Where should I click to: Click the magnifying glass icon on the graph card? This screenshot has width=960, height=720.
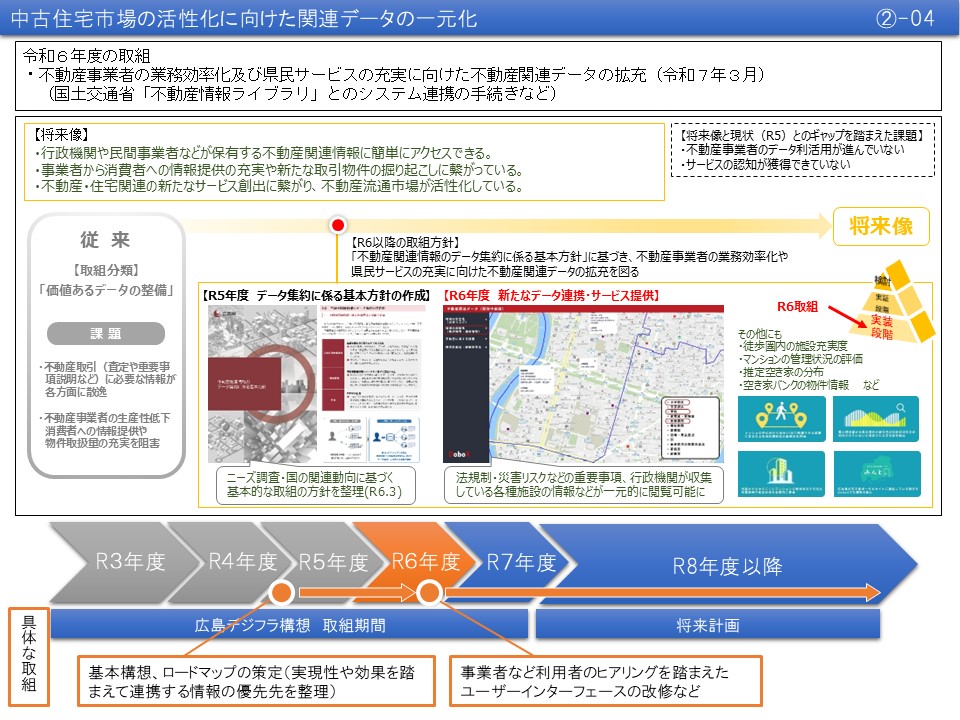pyautogui.click(x=900, y=407)
